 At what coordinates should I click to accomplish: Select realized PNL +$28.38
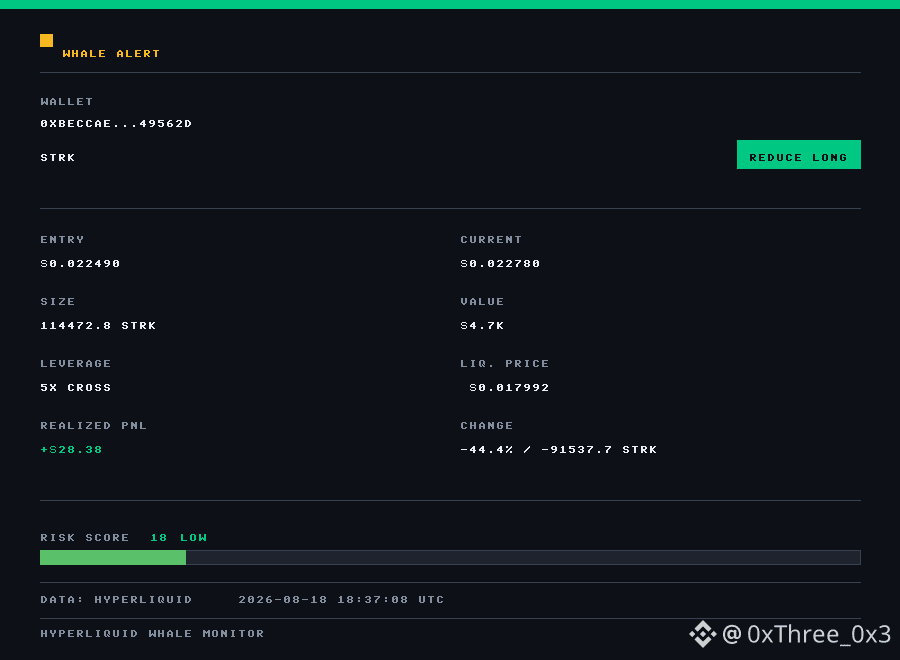point(71,449)
